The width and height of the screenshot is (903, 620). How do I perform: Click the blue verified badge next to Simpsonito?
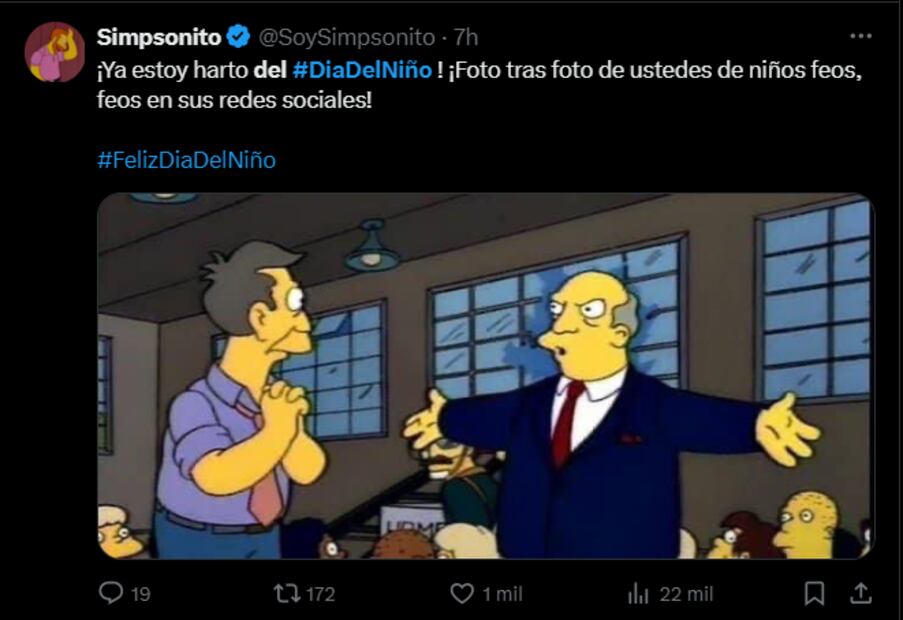pos(238,37)
